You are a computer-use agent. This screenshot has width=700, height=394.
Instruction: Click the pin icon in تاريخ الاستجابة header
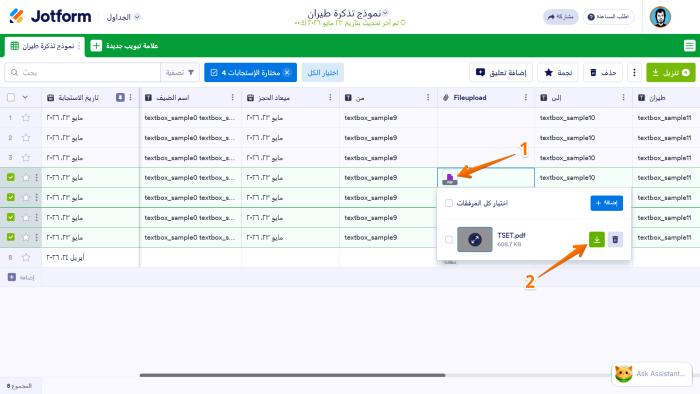tap(120, 97)
